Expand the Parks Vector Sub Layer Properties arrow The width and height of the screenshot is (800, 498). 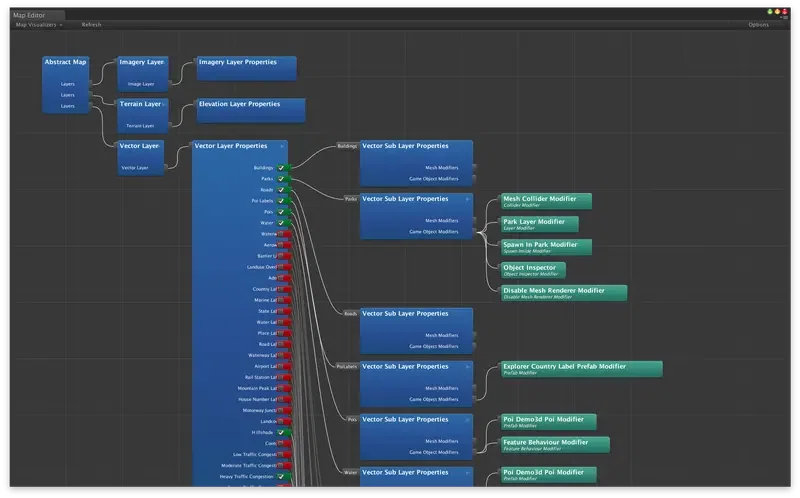pyautogui.click(x=467, y=200)
